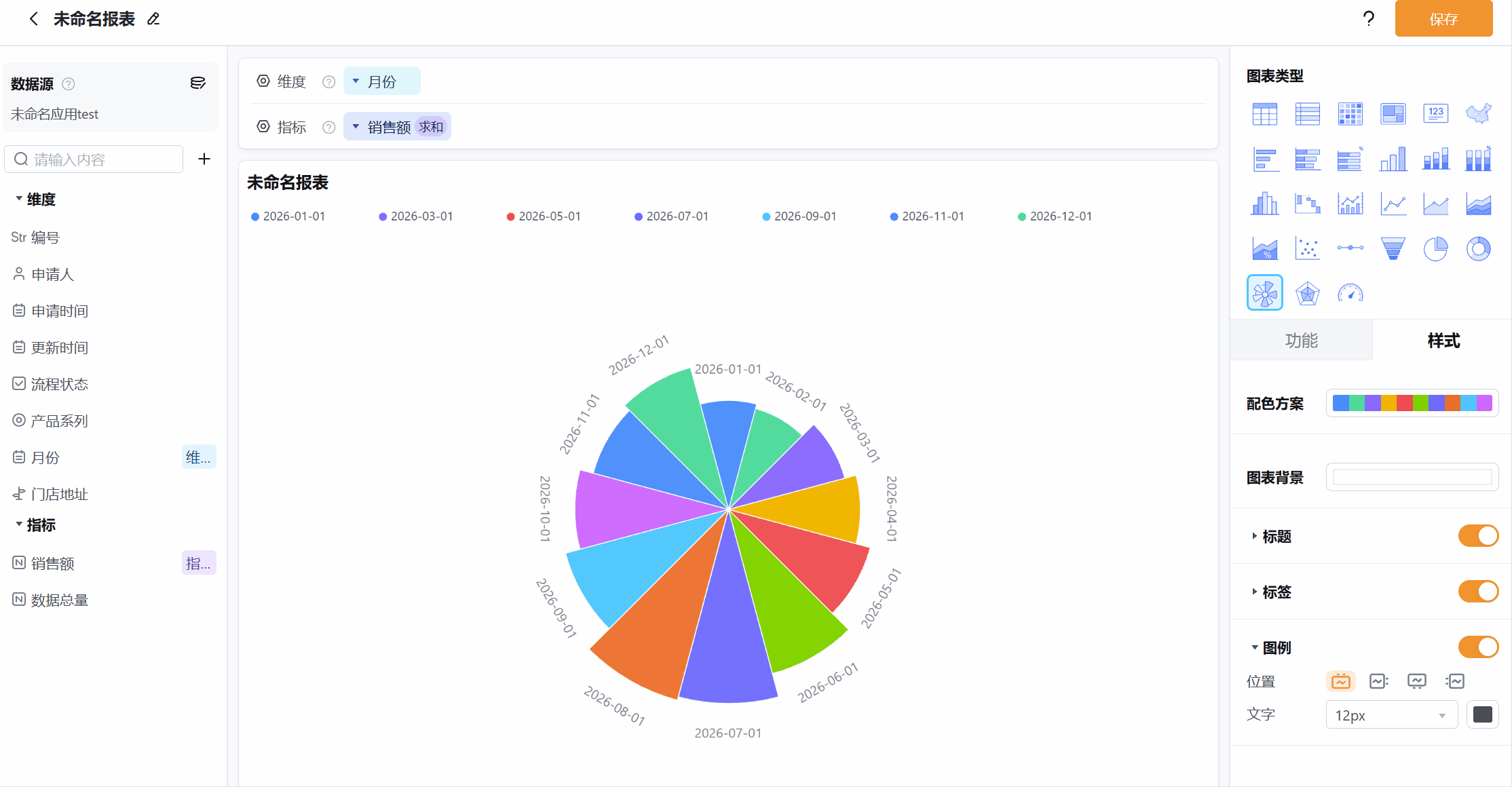Select the 产品系列 field in the list
The image size is (1512, 787).
[50, 421]
